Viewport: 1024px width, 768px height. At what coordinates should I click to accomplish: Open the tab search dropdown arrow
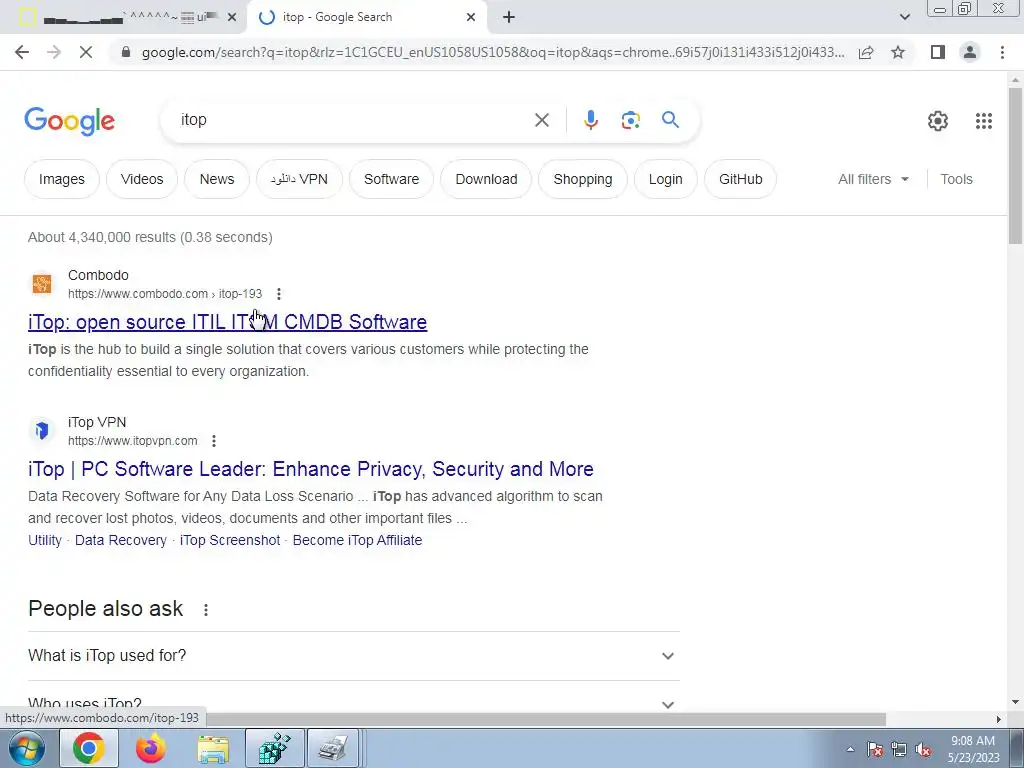[904, 17]
